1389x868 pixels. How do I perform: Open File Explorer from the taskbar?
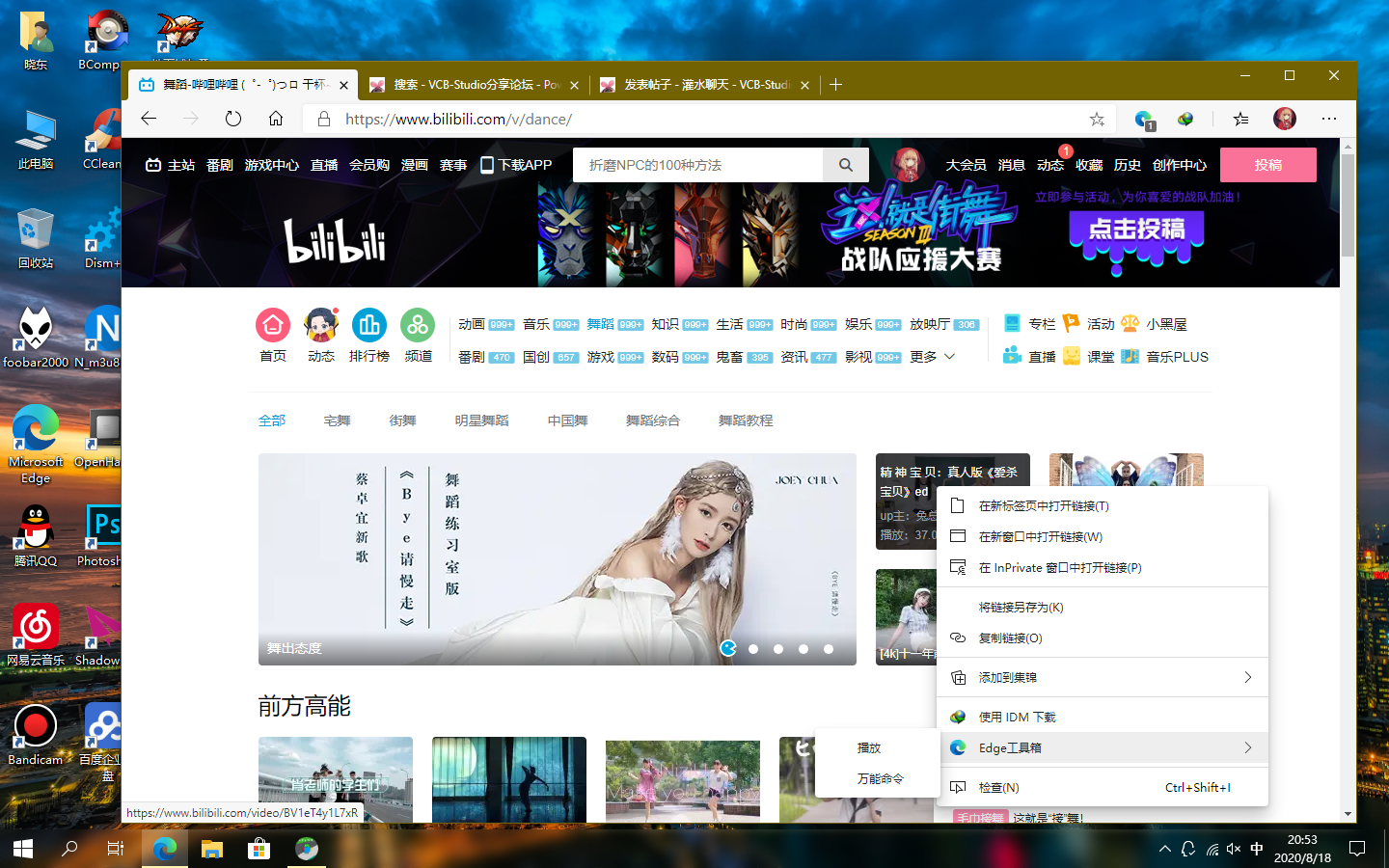(212, 849)
